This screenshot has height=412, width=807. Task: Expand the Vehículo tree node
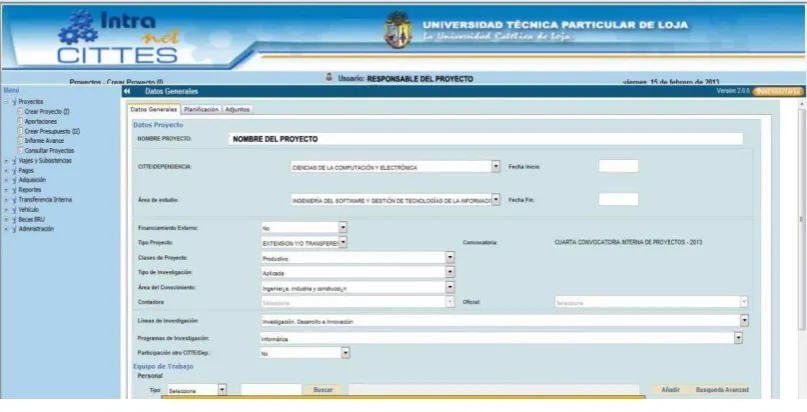pos(6,210)
